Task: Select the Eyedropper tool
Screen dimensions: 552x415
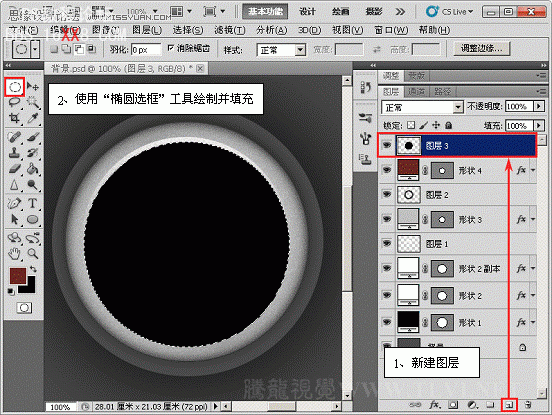Action: (33, 118)
